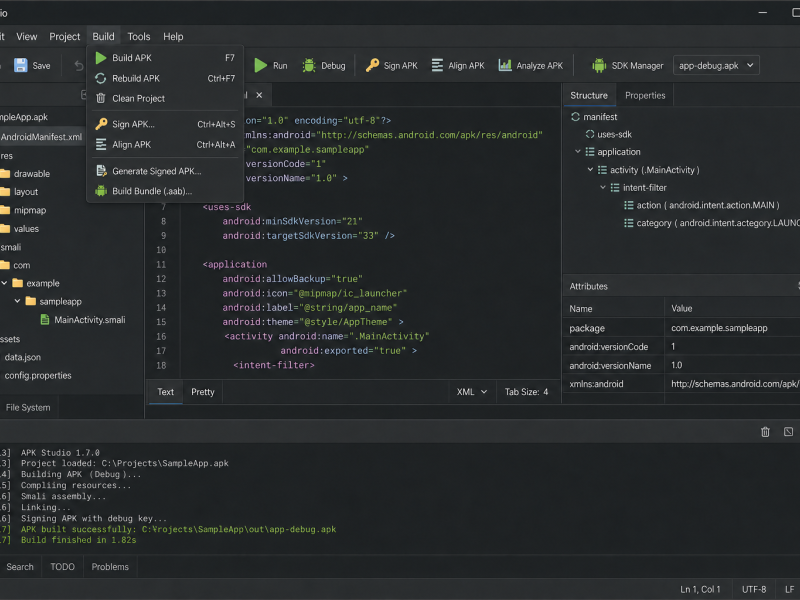
Task: Select data.json in file tree
Action: click(x=22, y=357)
